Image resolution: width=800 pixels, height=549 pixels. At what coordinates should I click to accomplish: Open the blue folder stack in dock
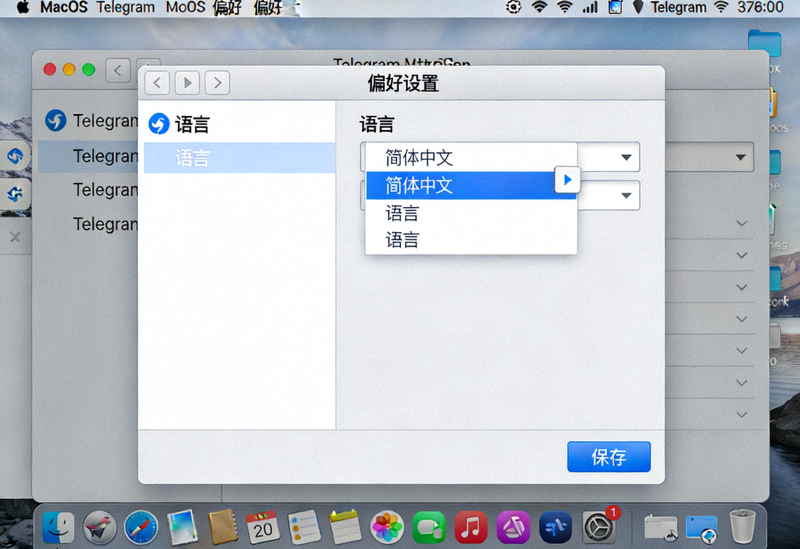point(702,528)
